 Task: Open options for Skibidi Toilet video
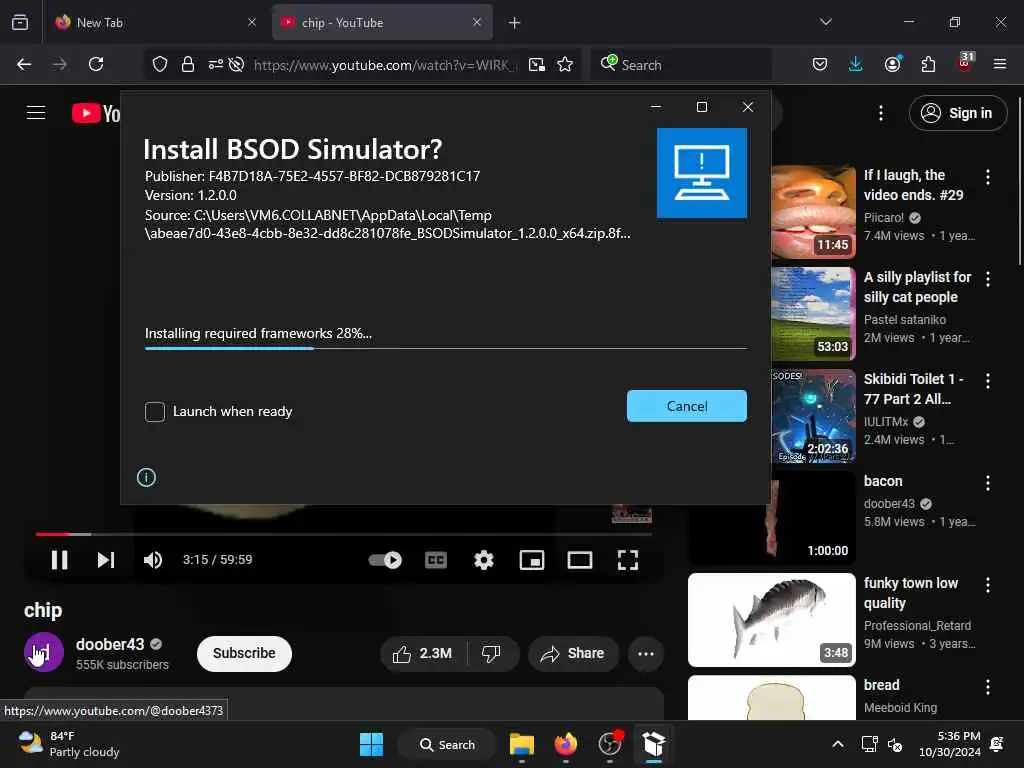[x=987, y=381]
